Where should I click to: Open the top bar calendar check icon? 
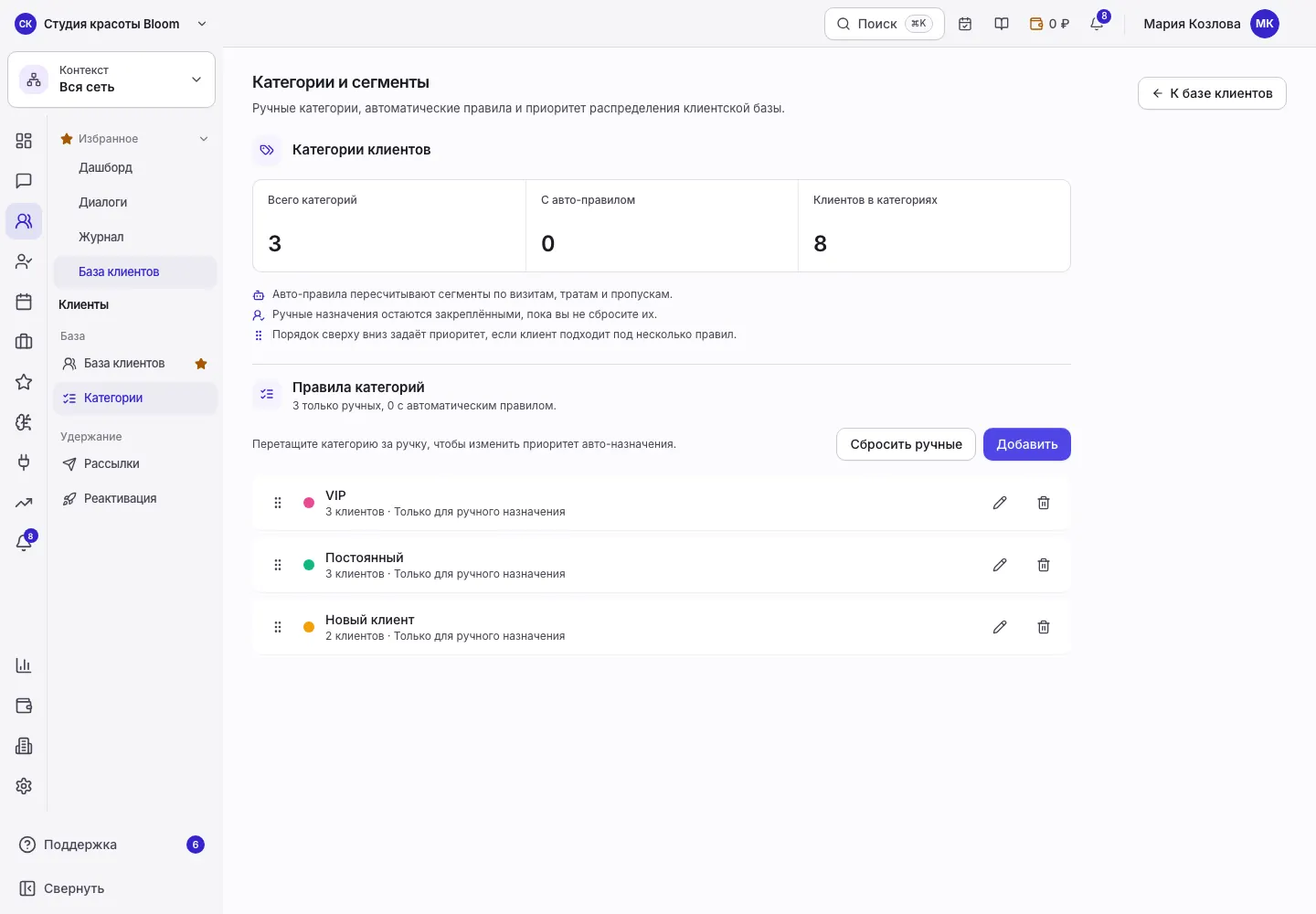click(x=965, y=24)
